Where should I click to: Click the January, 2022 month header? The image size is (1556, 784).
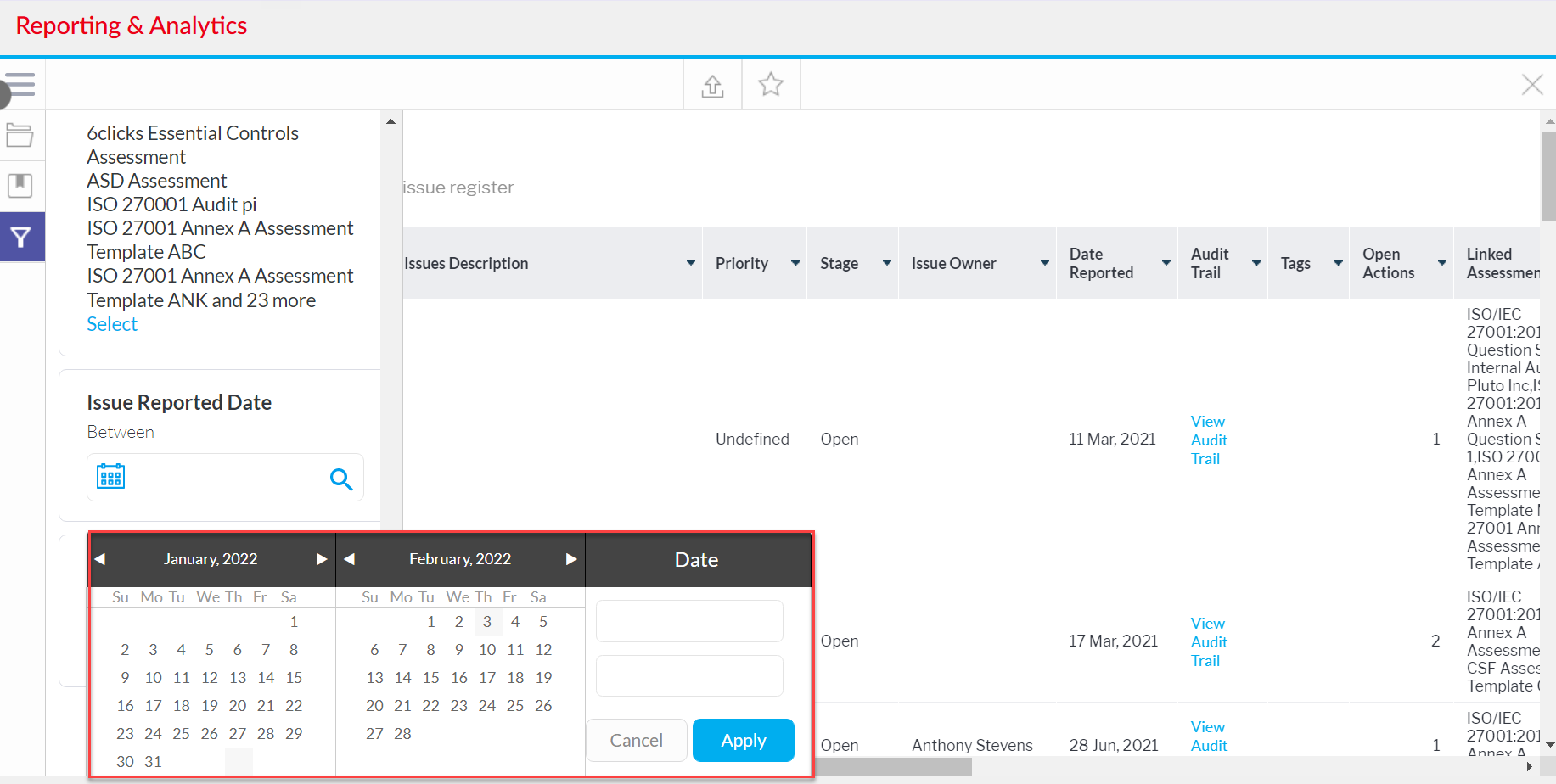(x=210, y=559)
